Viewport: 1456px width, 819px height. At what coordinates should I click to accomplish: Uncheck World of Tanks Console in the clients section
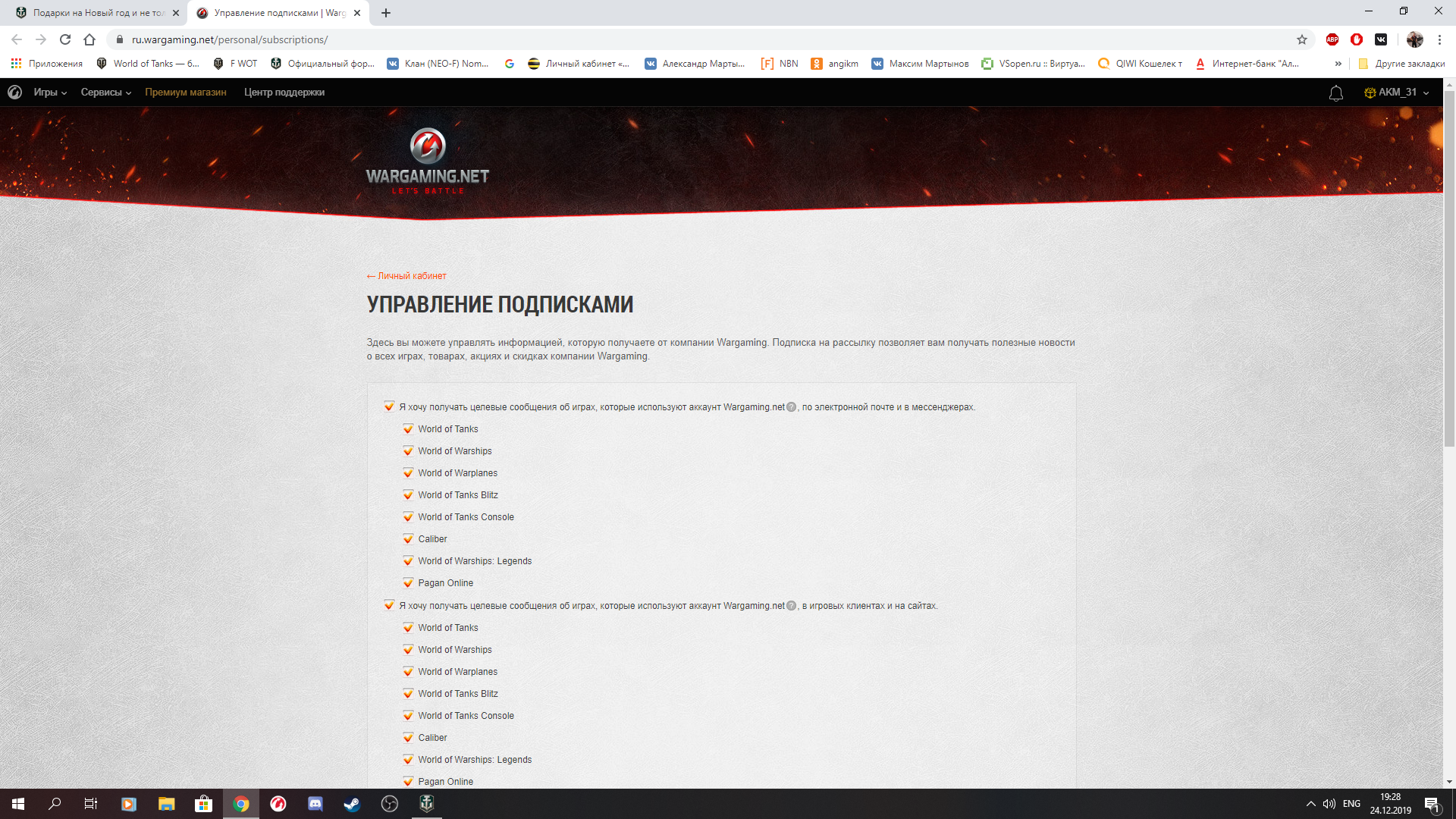408,716
